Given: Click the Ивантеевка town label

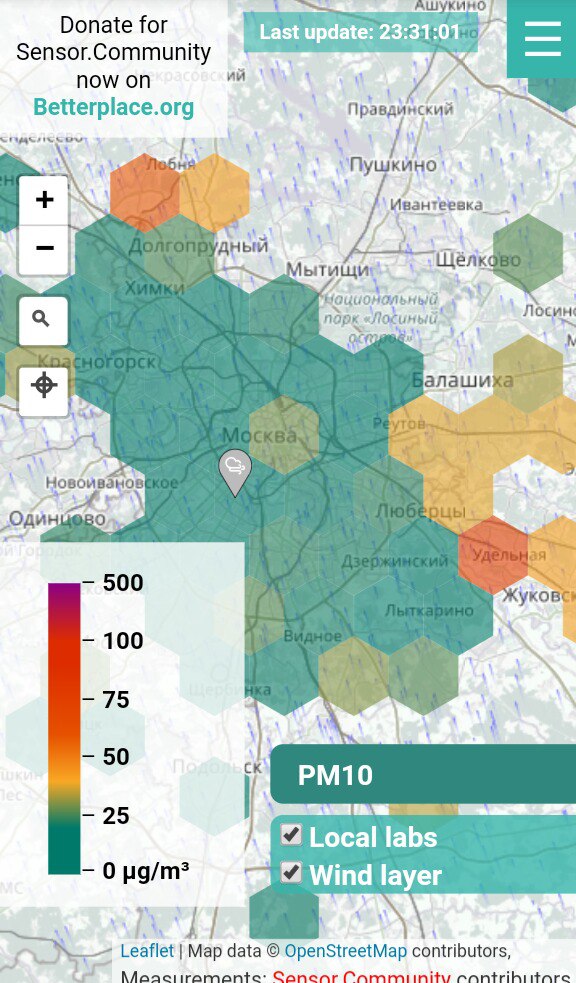Looking at the screenshot, I should pyautogui.click(x=436, y=204).
